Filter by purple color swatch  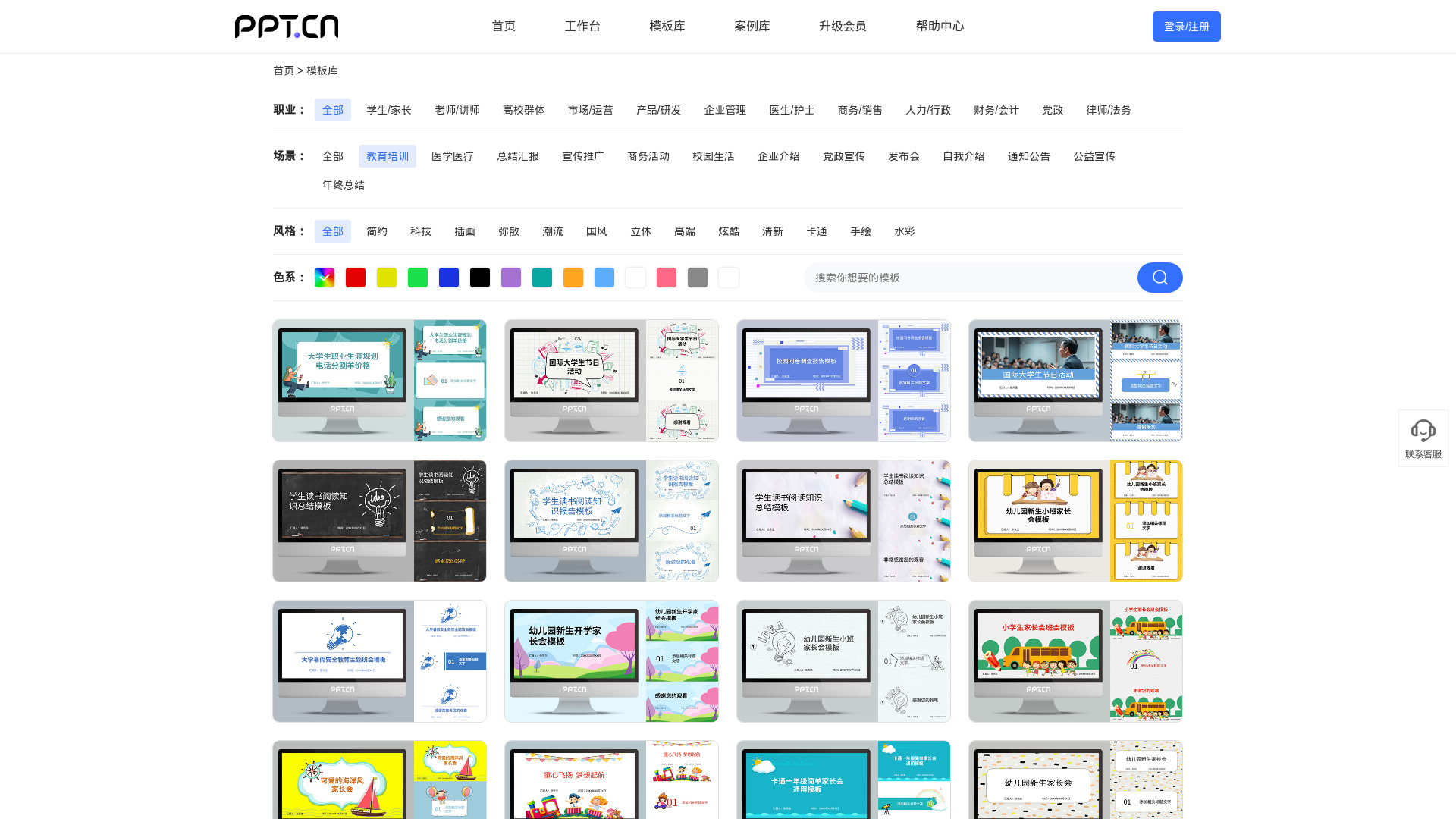pos(511,278)
